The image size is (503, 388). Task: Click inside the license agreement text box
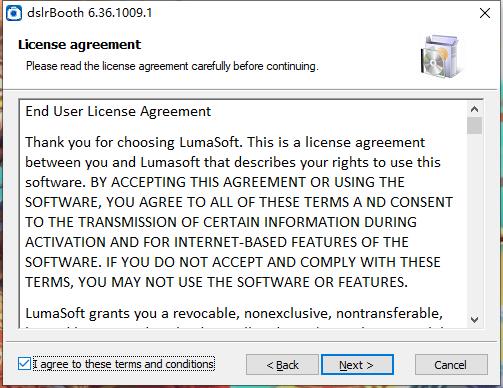(243, 213)
